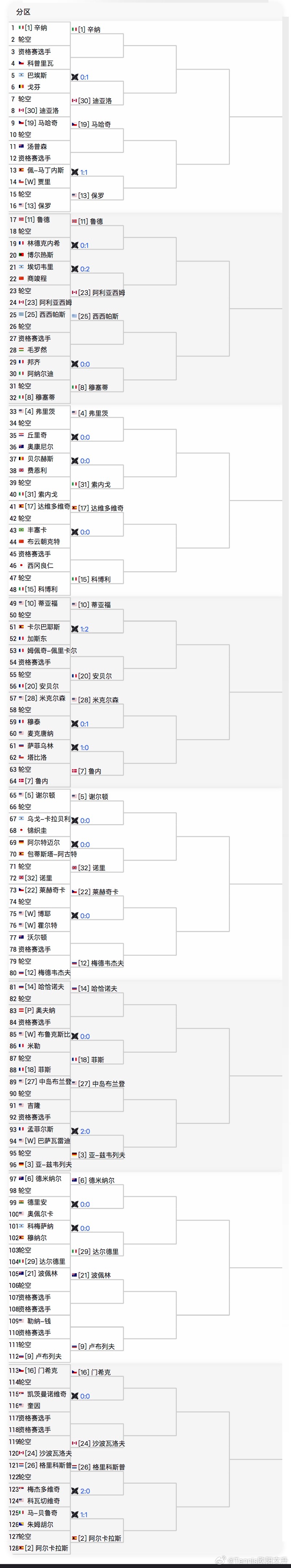Click the flag icon next to 西冈良仁
291x1568 pixels.
[x=21, y=565]
